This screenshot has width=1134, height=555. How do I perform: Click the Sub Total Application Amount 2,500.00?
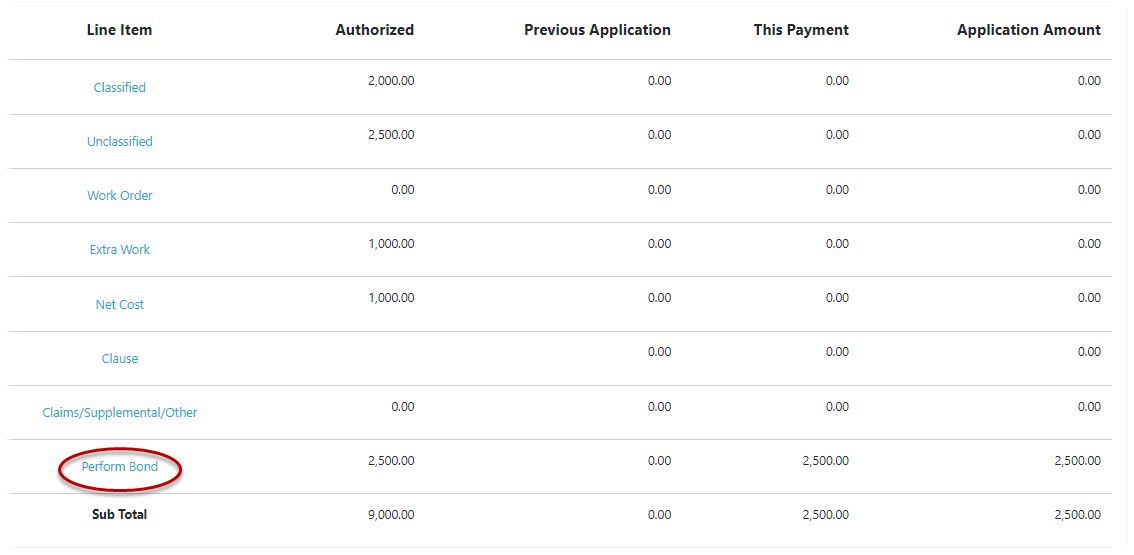tap(1078, 515)
